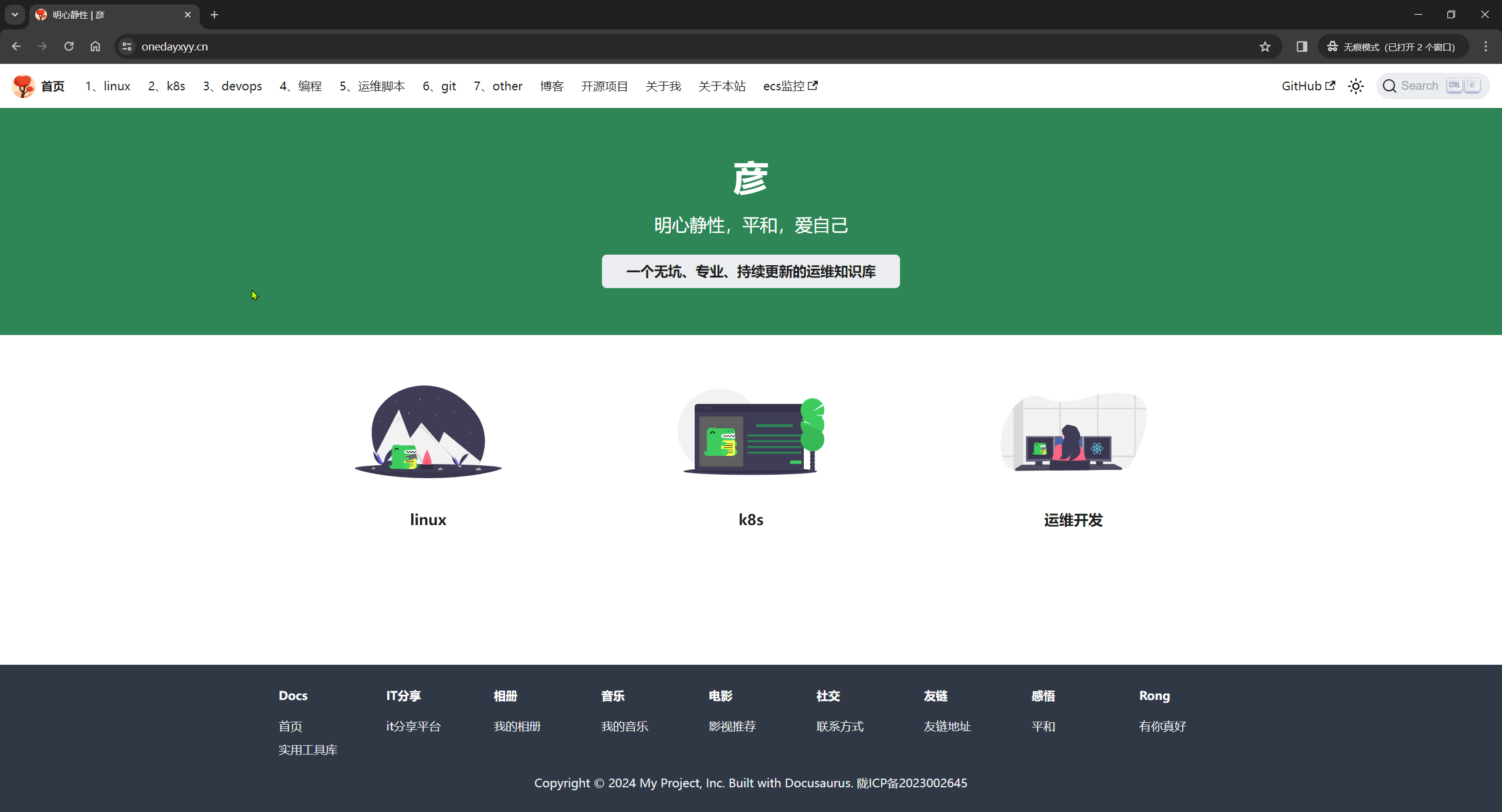This screenshot has height=812, width=1502.
Task: Open the 2、k8s nav menu
Action: (167, 86)
